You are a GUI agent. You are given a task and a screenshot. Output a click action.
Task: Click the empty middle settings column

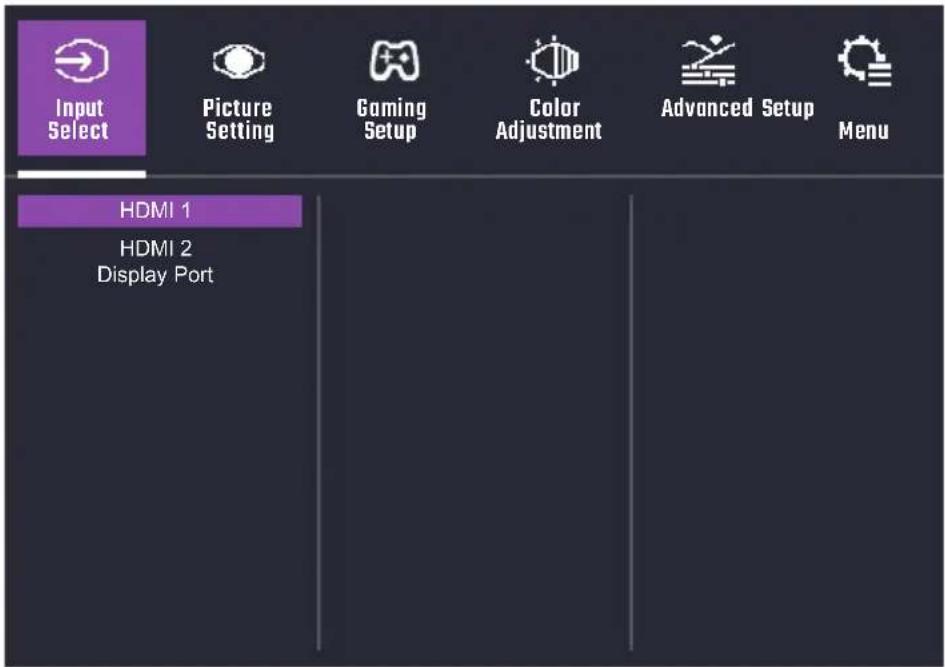(x=475, y=422)
